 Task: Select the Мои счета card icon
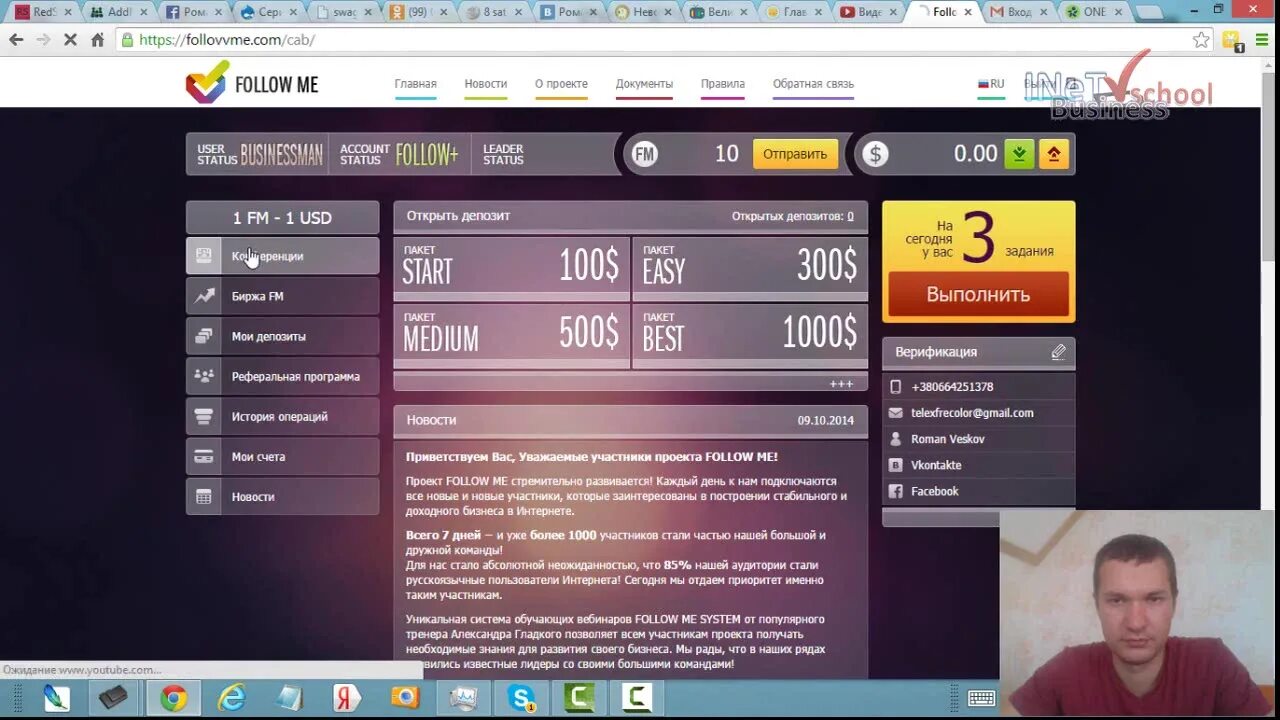[x=203, y=456]
